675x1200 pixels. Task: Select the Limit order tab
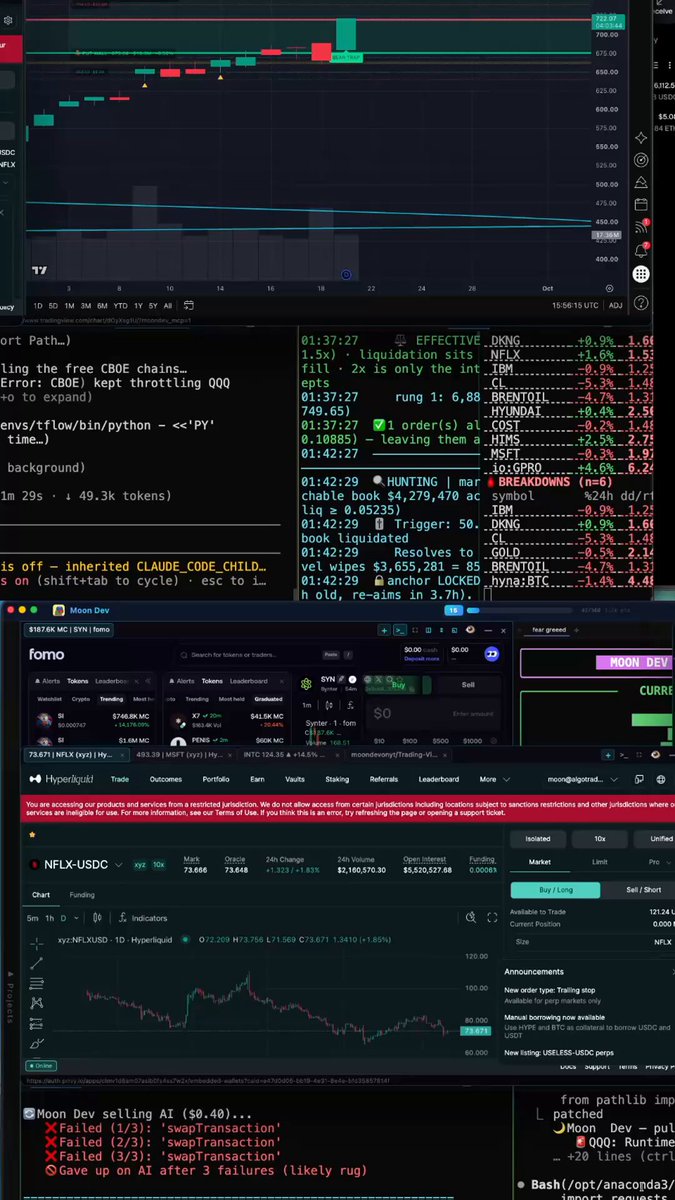click(599, 861)
